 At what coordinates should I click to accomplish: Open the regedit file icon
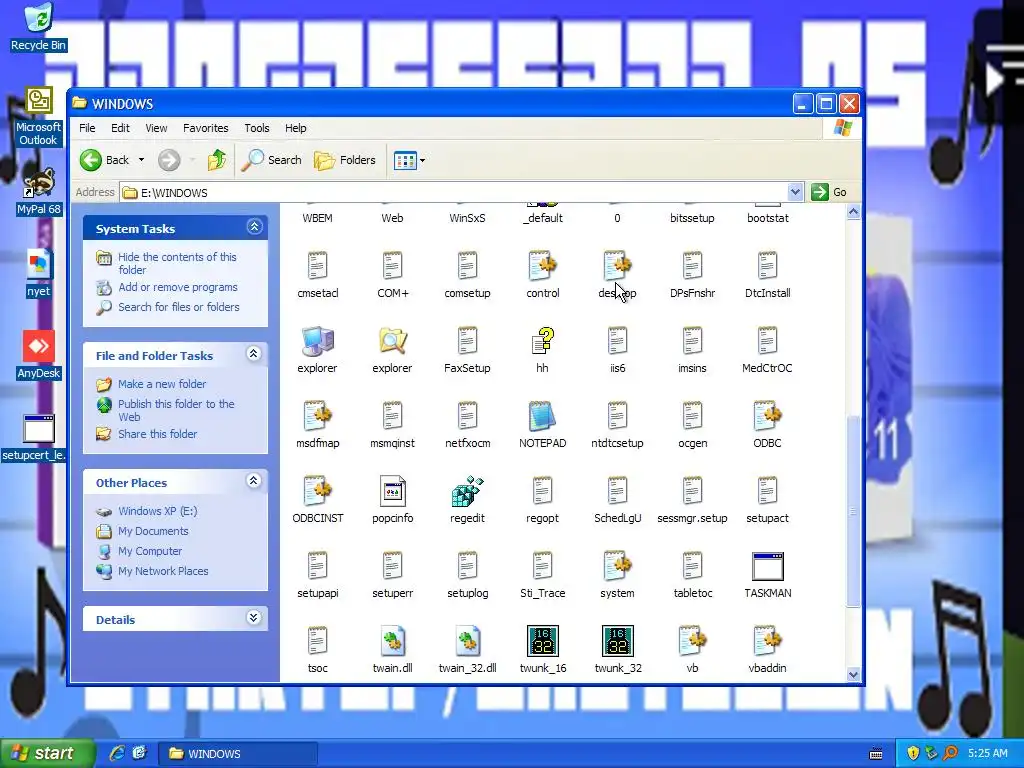[467, 491]
